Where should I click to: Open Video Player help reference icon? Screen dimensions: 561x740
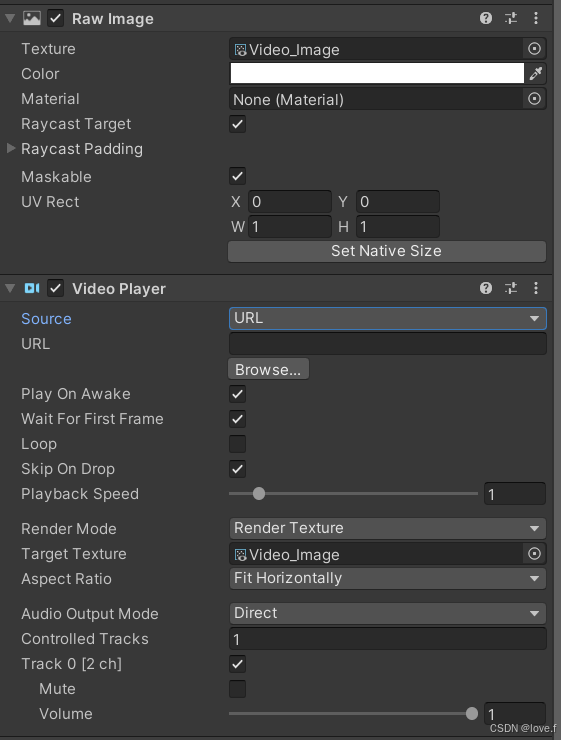click(486, 288)
